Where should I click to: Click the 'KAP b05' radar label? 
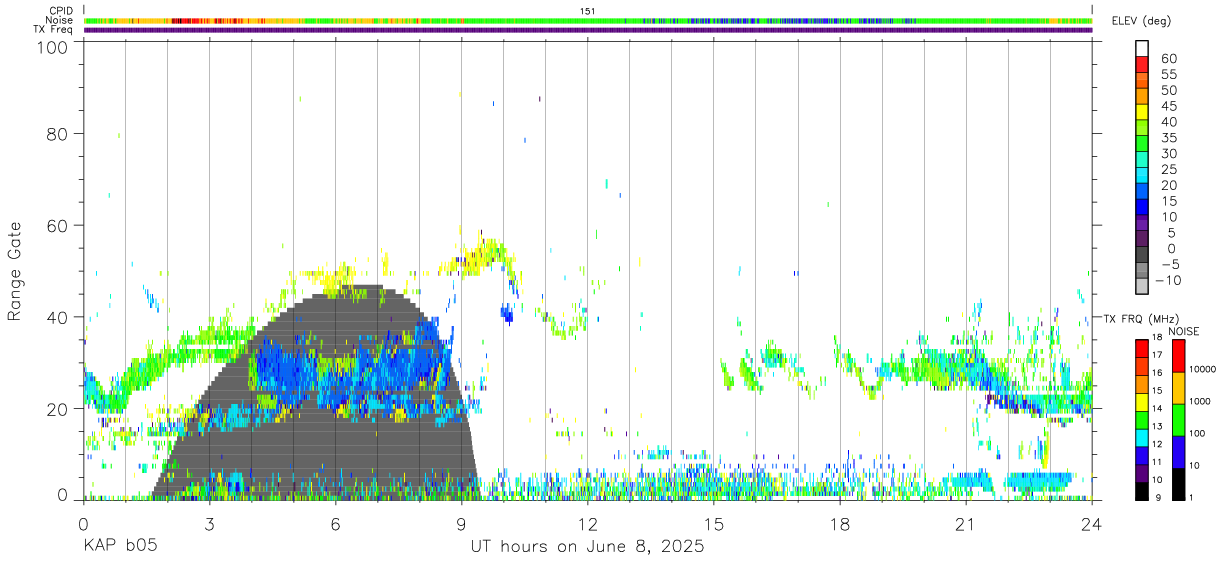pyautogui.click(x=119, y=547)
